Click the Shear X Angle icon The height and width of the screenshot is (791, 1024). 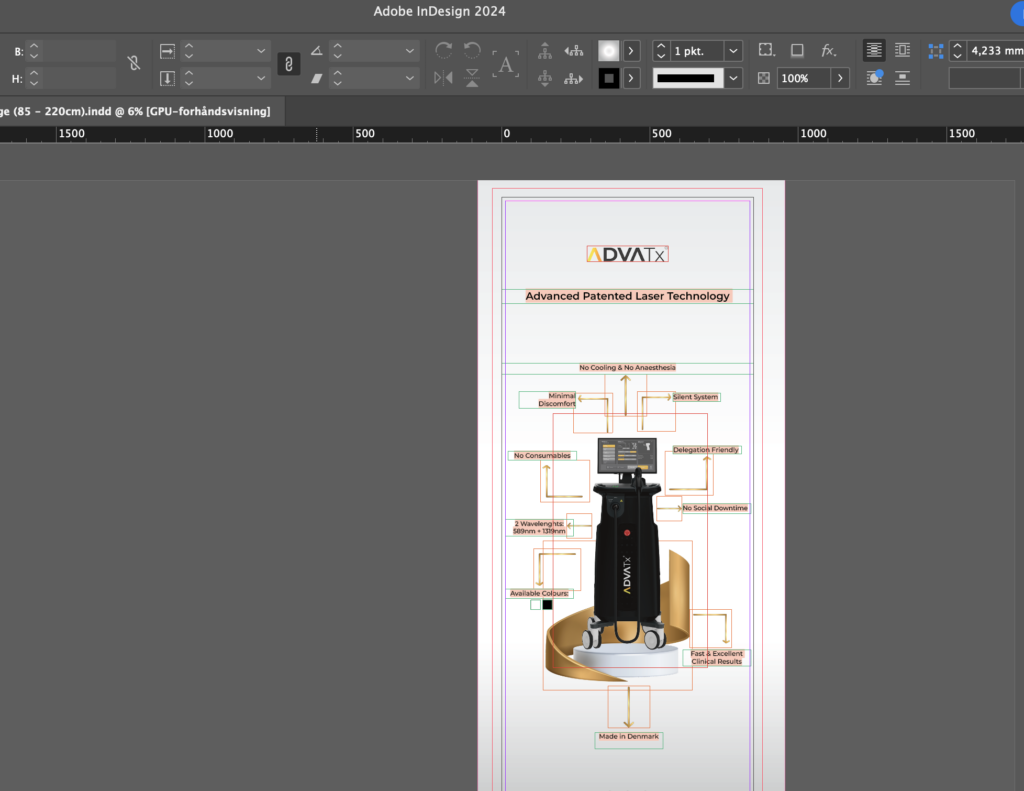(x=316, y=78)
